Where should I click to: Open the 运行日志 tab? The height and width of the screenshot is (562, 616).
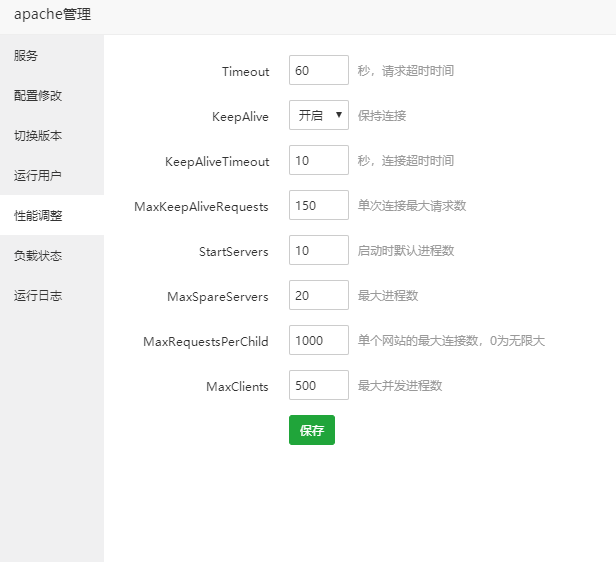[x=52, y=295]
